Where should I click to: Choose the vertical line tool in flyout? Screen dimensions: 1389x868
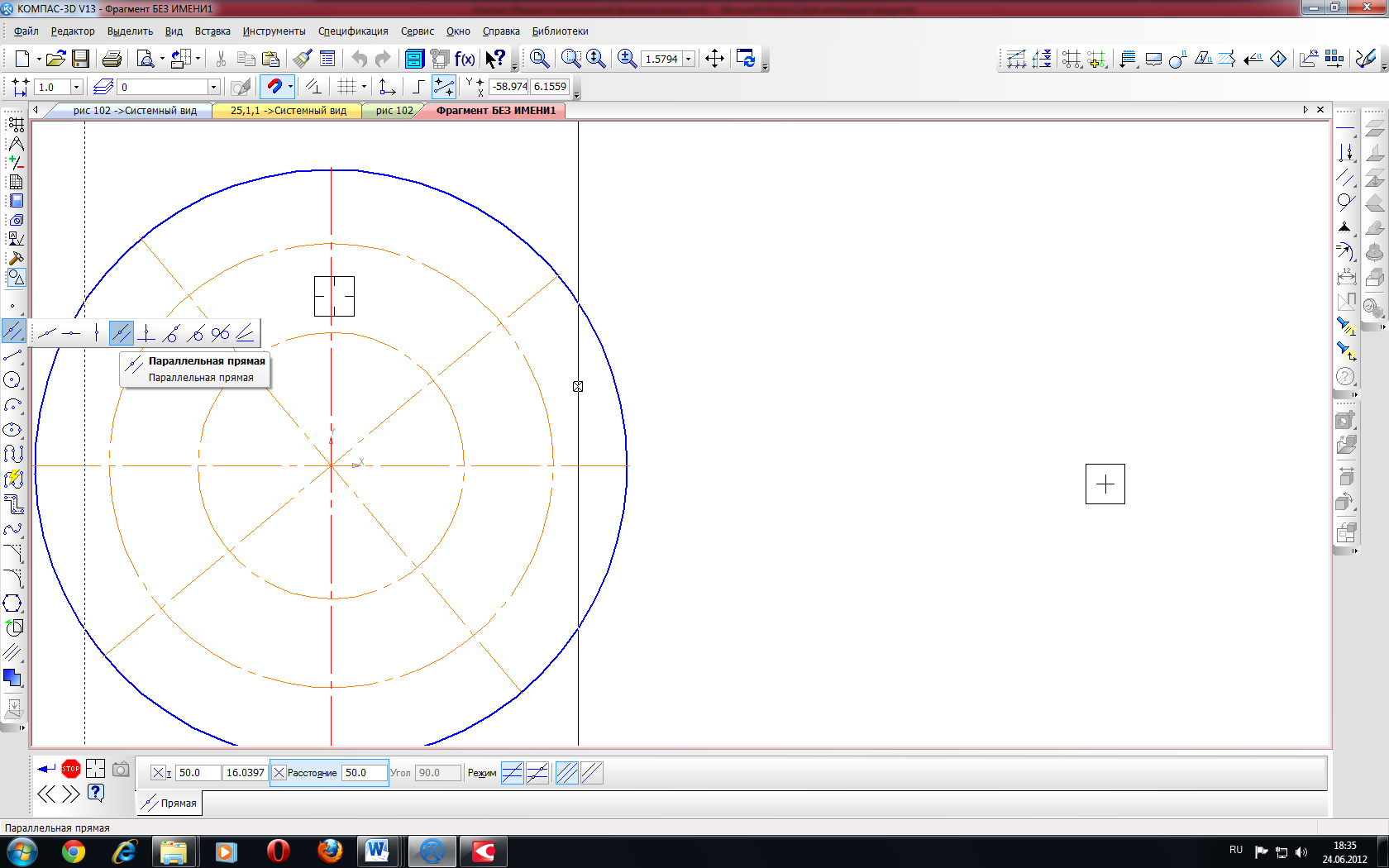point(97,333)
